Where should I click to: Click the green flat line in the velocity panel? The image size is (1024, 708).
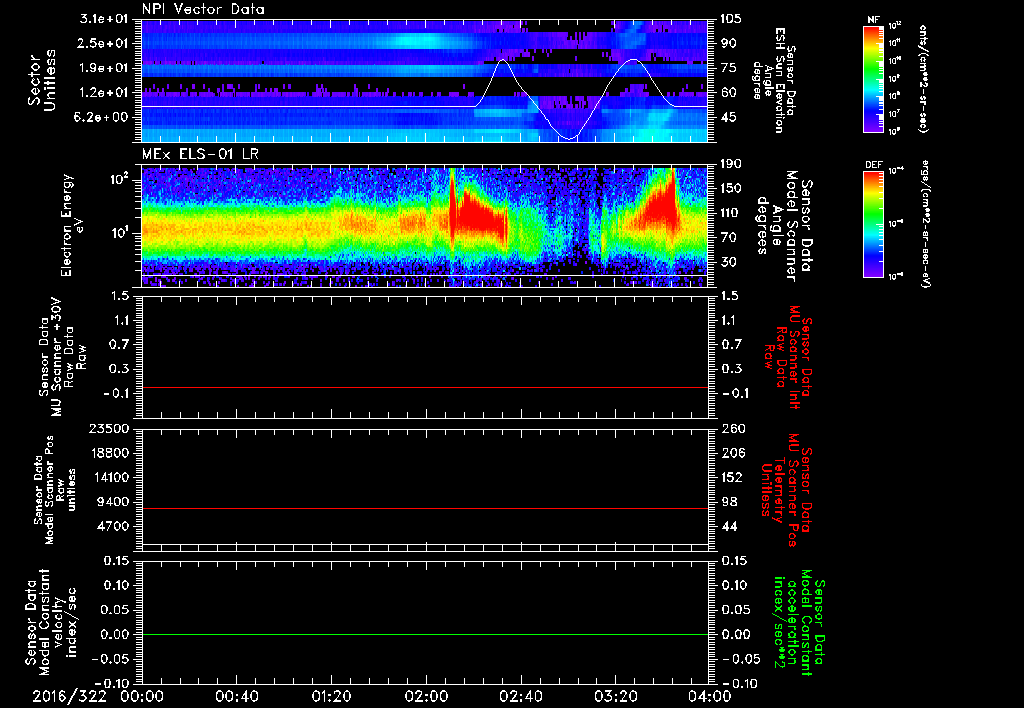(425, 634)
